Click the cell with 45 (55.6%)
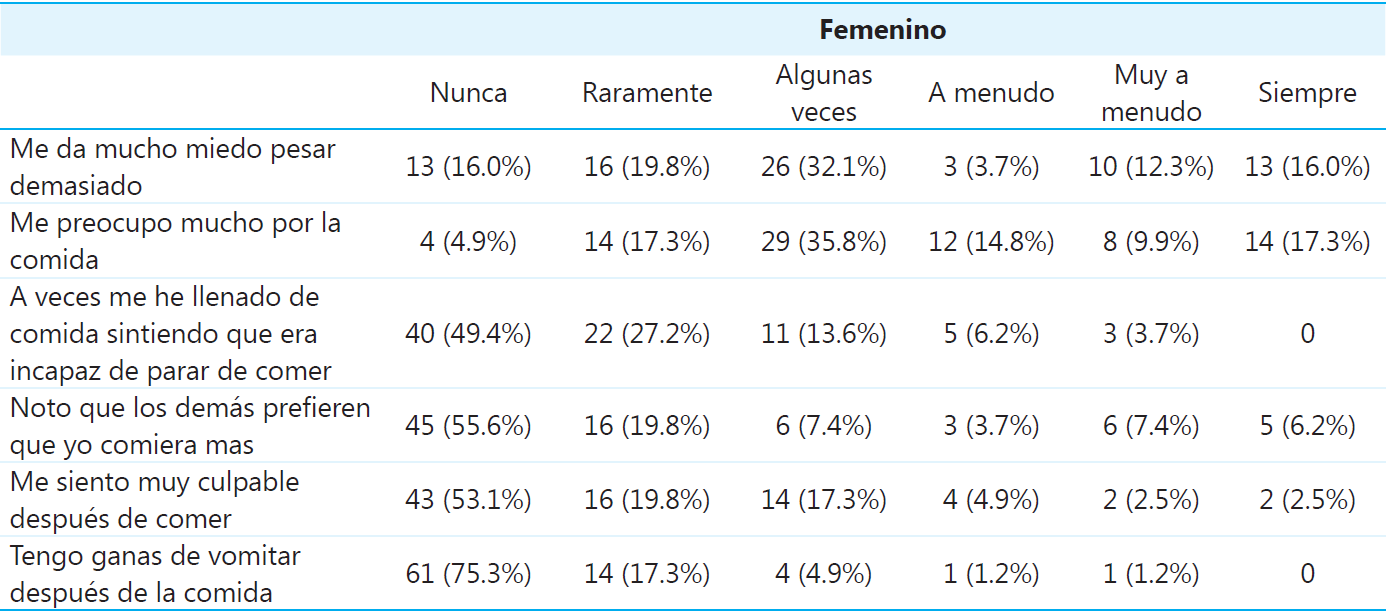This screenshot has width=1389, height=611. [x=468, y=426]
